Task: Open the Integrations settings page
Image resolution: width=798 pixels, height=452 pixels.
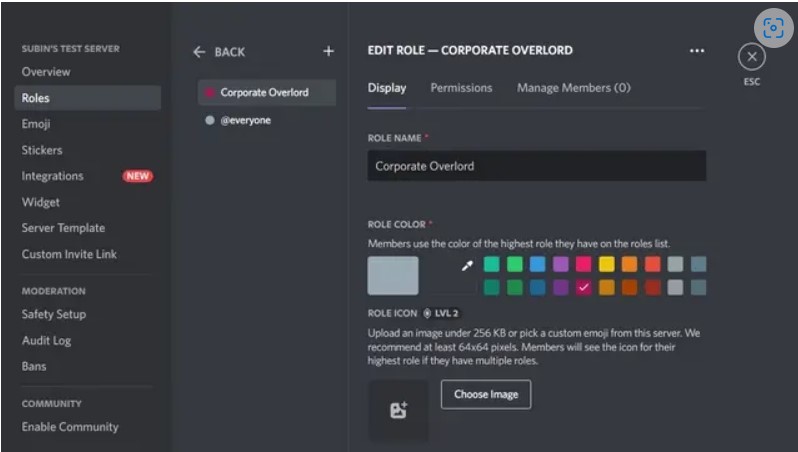Action: pyautogui.click(x=53, y=176)
